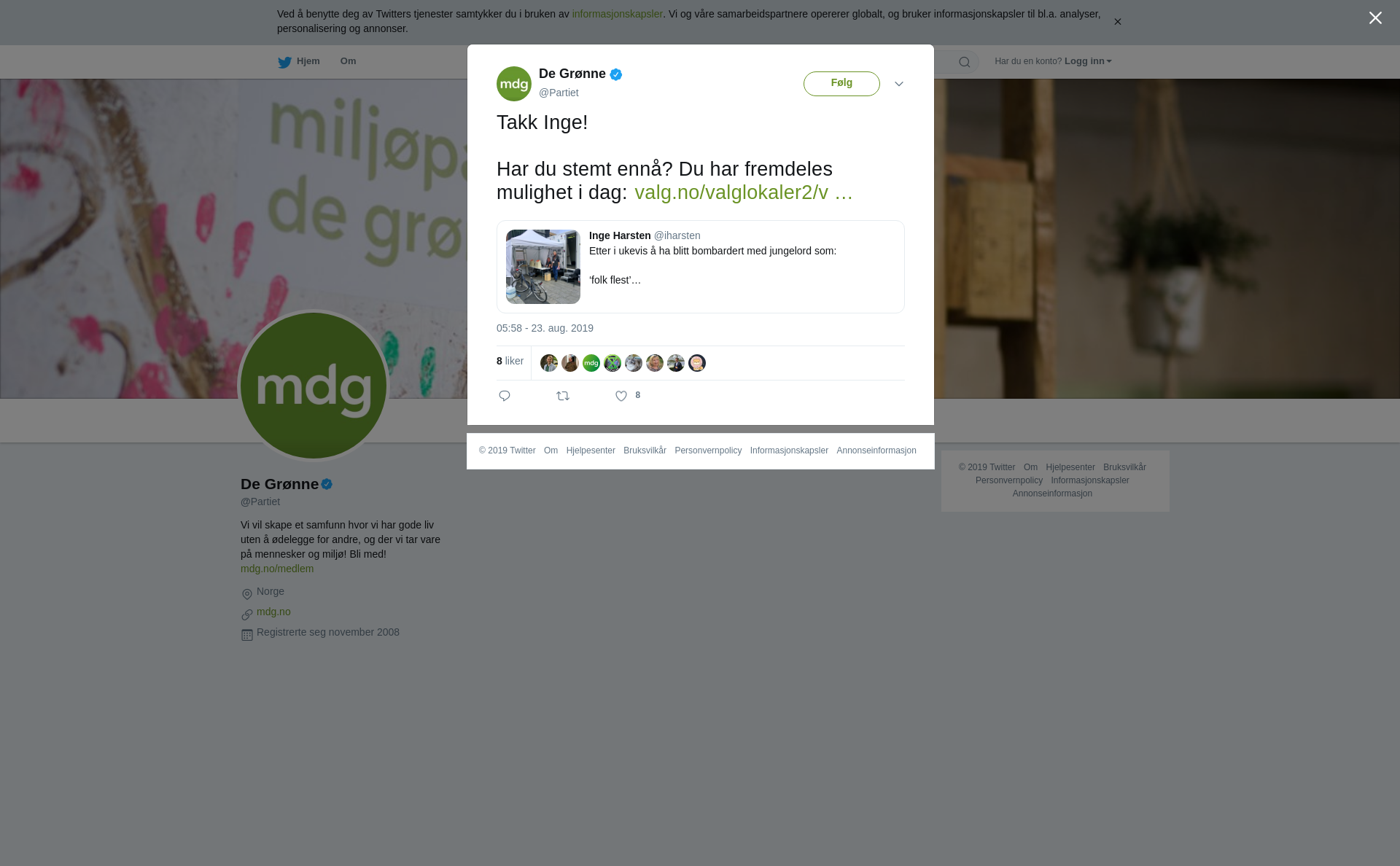Click the Følg button

coord(841,84)
